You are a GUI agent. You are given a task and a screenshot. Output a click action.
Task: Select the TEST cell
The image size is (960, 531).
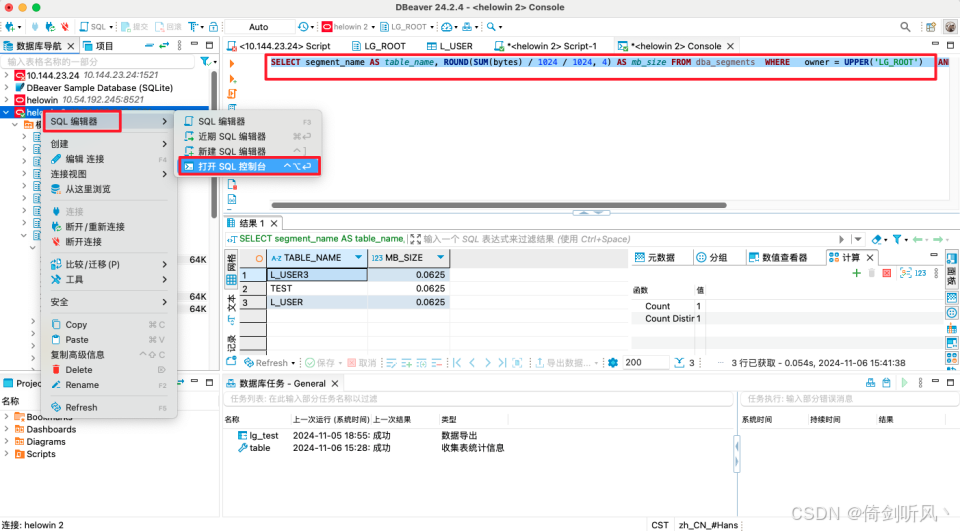coord(317,288)
